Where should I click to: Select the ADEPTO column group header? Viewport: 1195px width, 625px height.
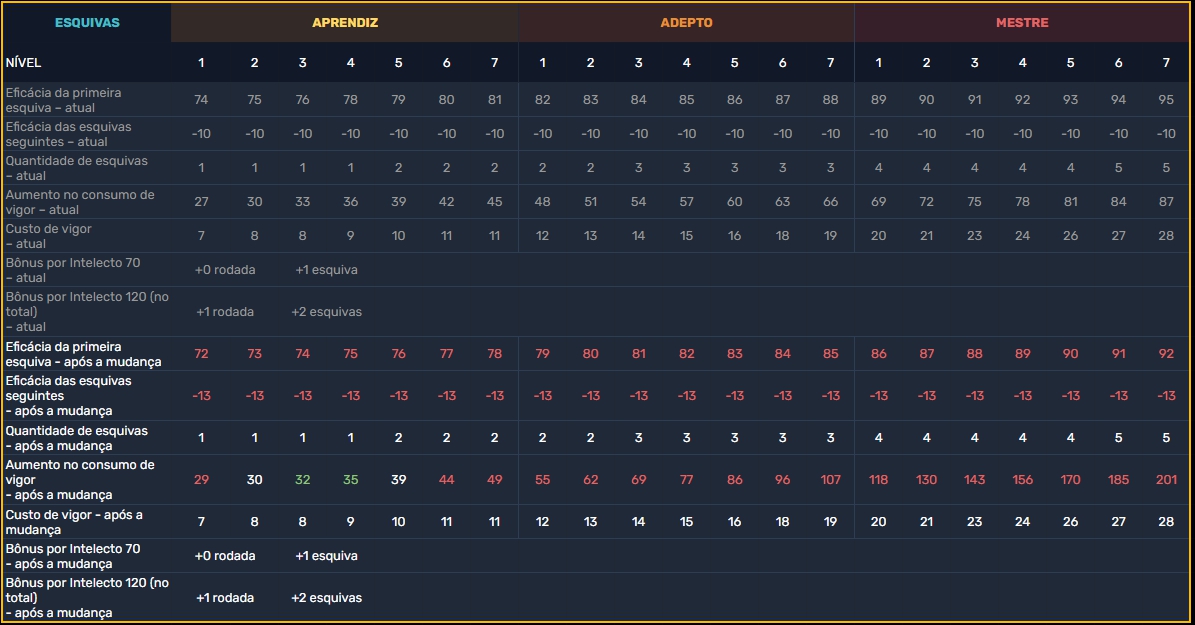(x=686, y=23)
